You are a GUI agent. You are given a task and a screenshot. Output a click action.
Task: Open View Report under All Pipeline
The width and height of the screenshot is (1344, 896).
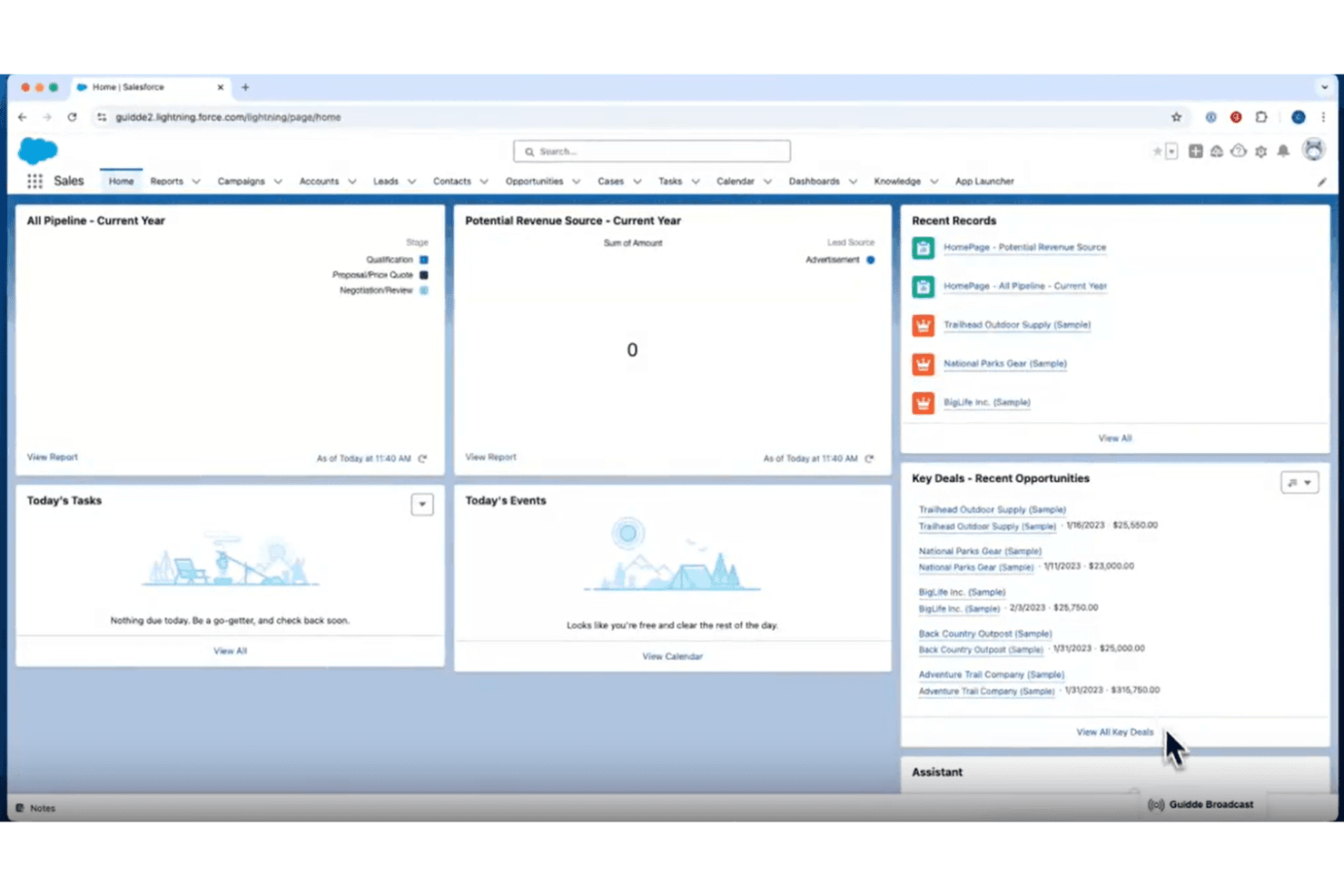tap(53, 458)
